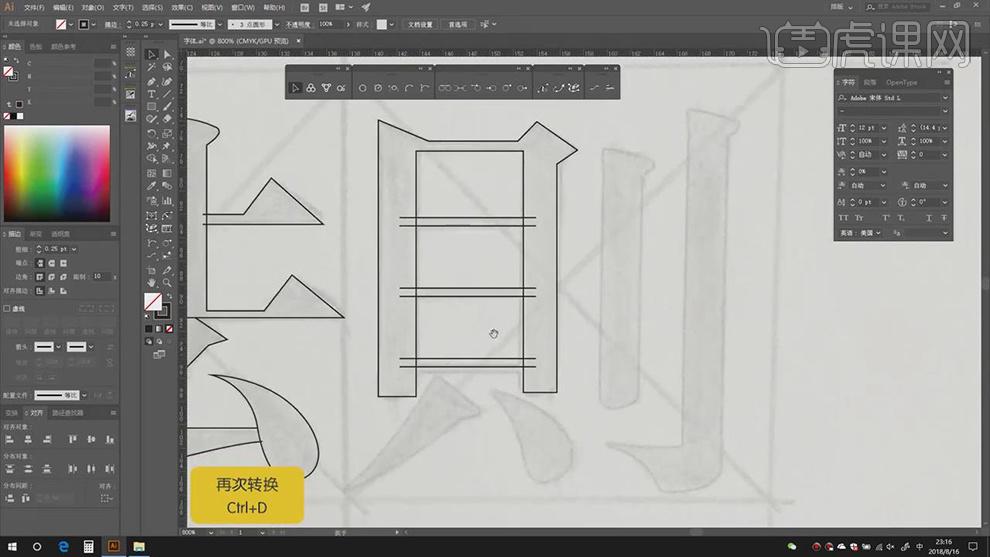Open the 文件(F) menu
The width and height of the screenshot is (990, 557).
point(34,8)
